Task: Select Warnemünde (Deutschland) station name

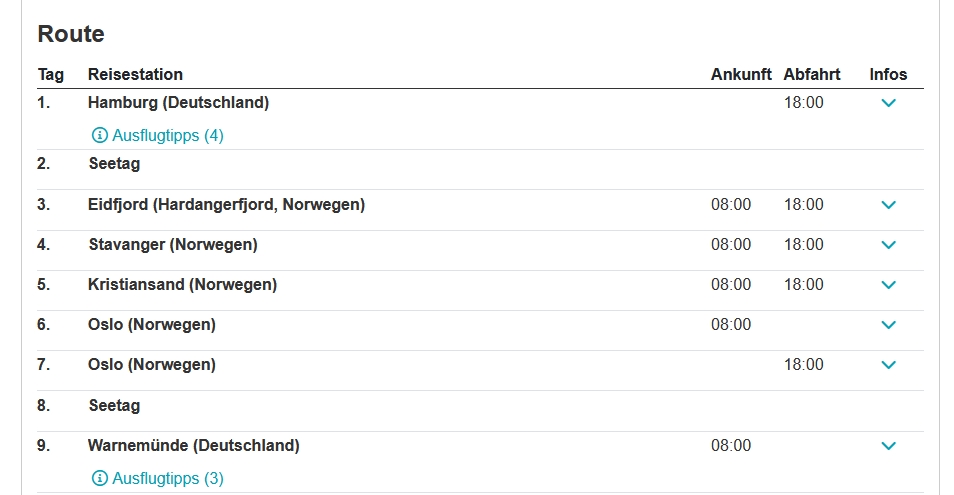Action: point(194,446)
